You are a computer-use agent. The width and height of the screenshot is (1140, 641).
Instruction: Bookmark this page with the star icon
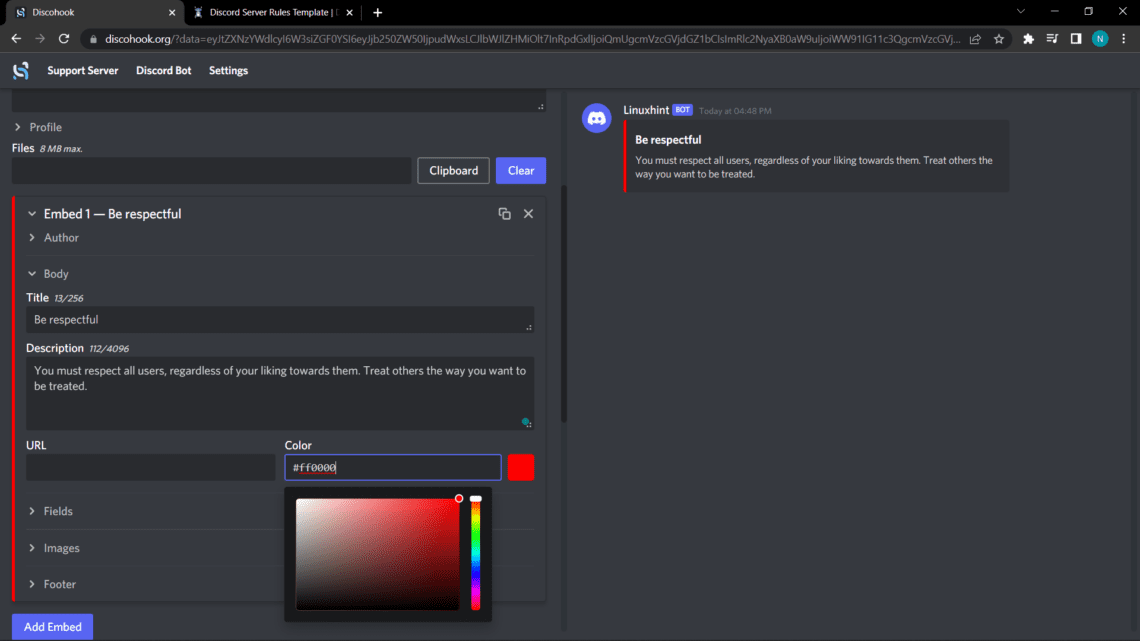tap(999, 39)
